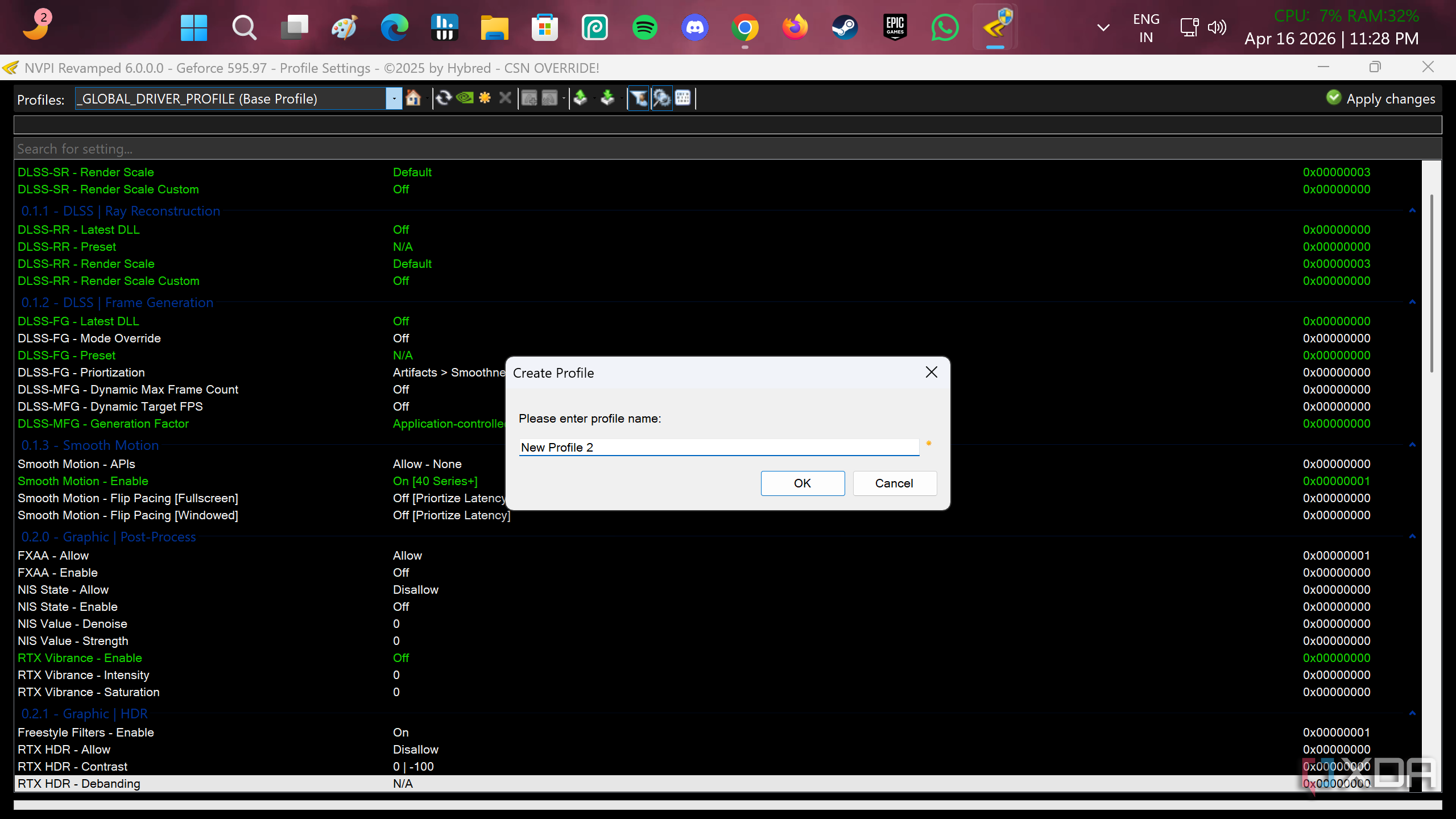The height and width of the screenshot is (819, 1456).
Task: Show hidden tray icons with the taskbar chevron
Action: click(x=1103, y=27)
